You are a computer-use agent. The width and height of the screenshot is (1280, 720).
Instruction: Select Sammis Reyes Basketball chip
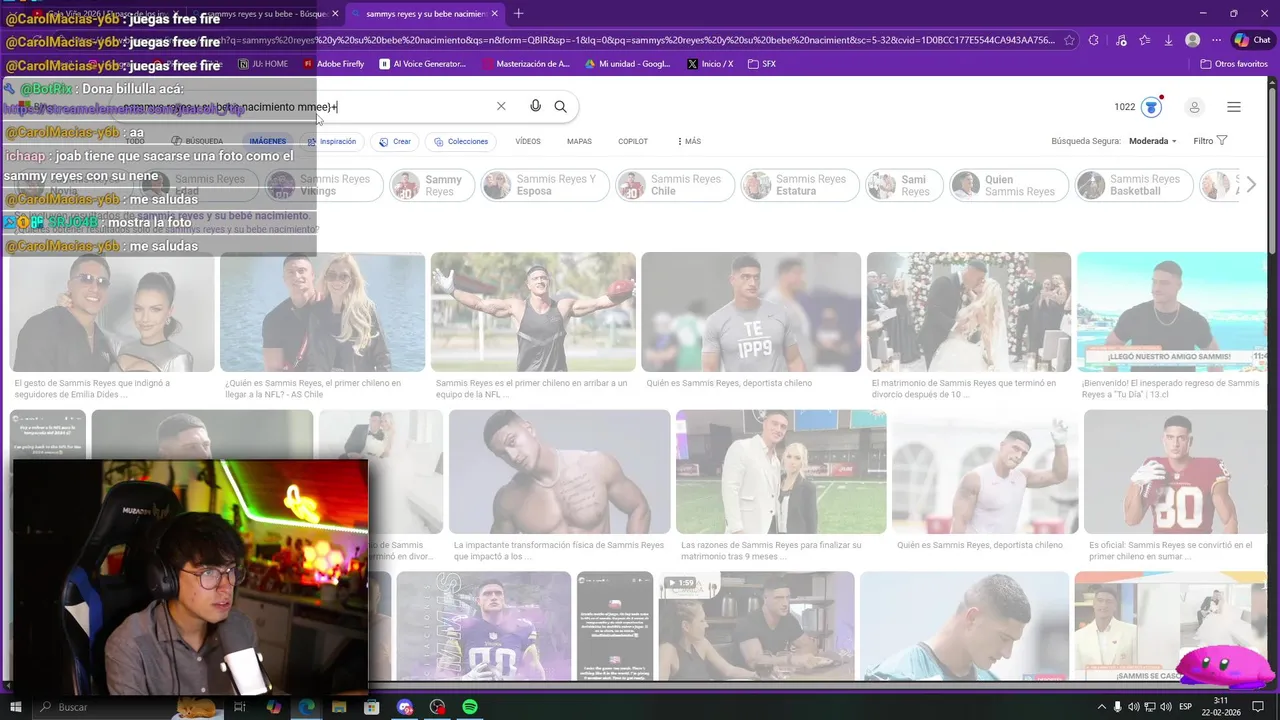click(1135, 185)
